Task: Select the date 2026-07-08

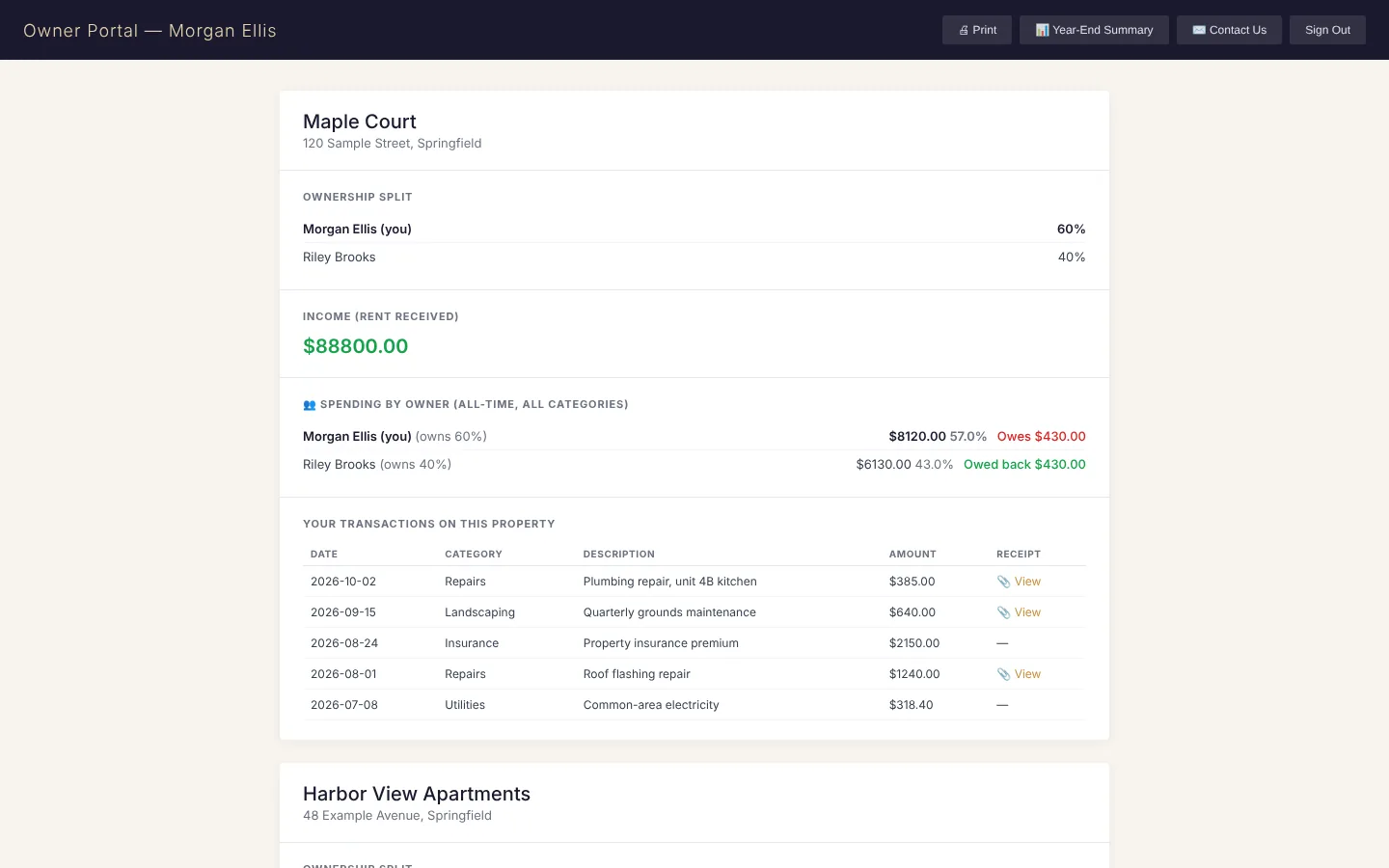Action: coord(344,705)
